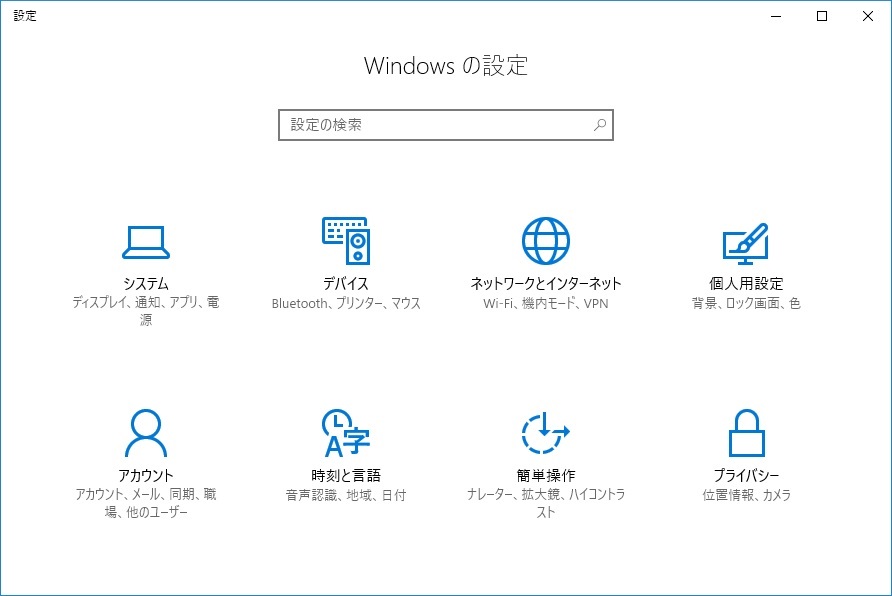The image size is (892, 596).
Task: Maximize the 設定 window
Action: 822,16
